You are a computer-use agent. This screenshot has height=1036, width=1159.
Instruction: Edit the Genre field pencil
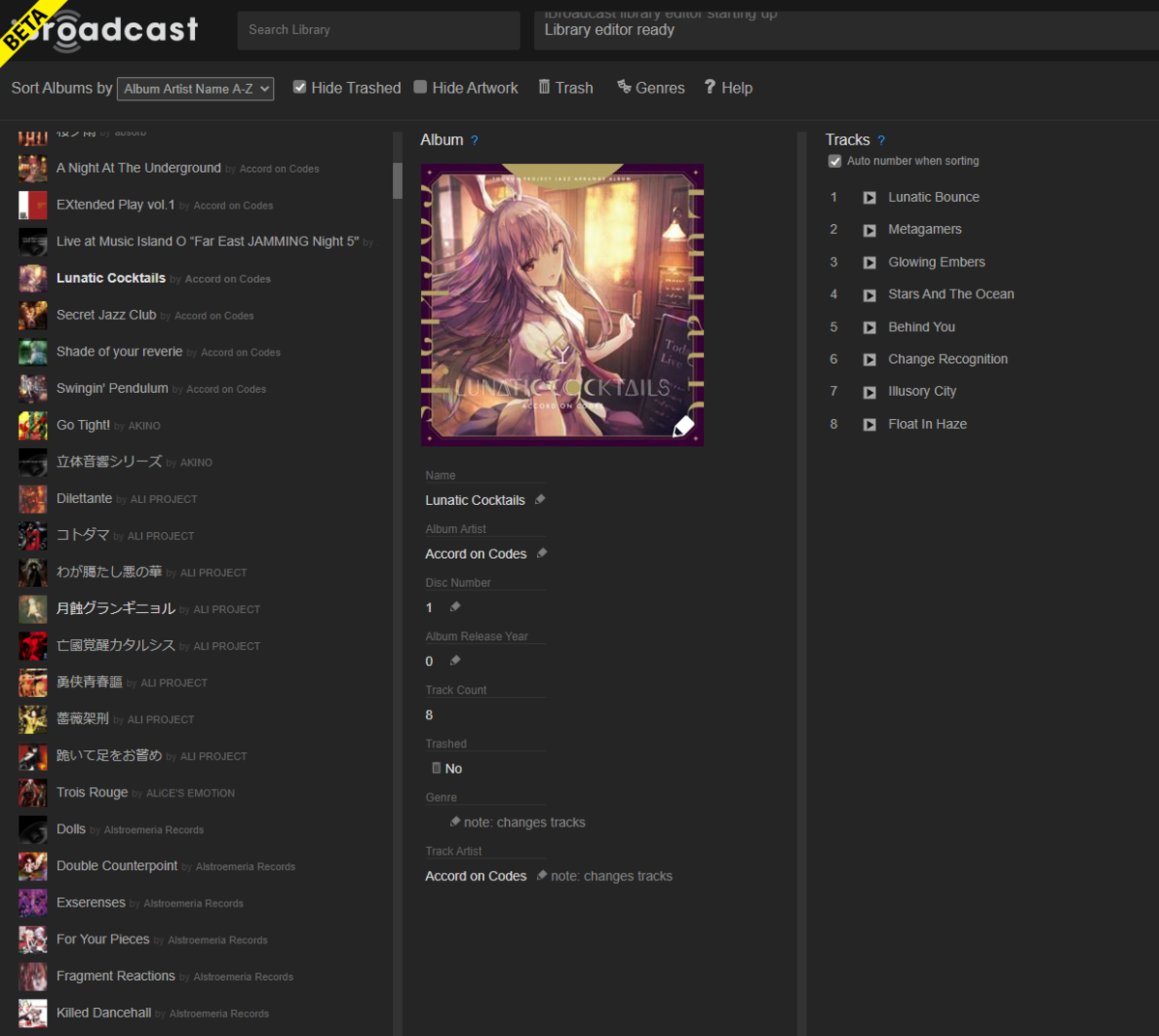tap(455, 822)
